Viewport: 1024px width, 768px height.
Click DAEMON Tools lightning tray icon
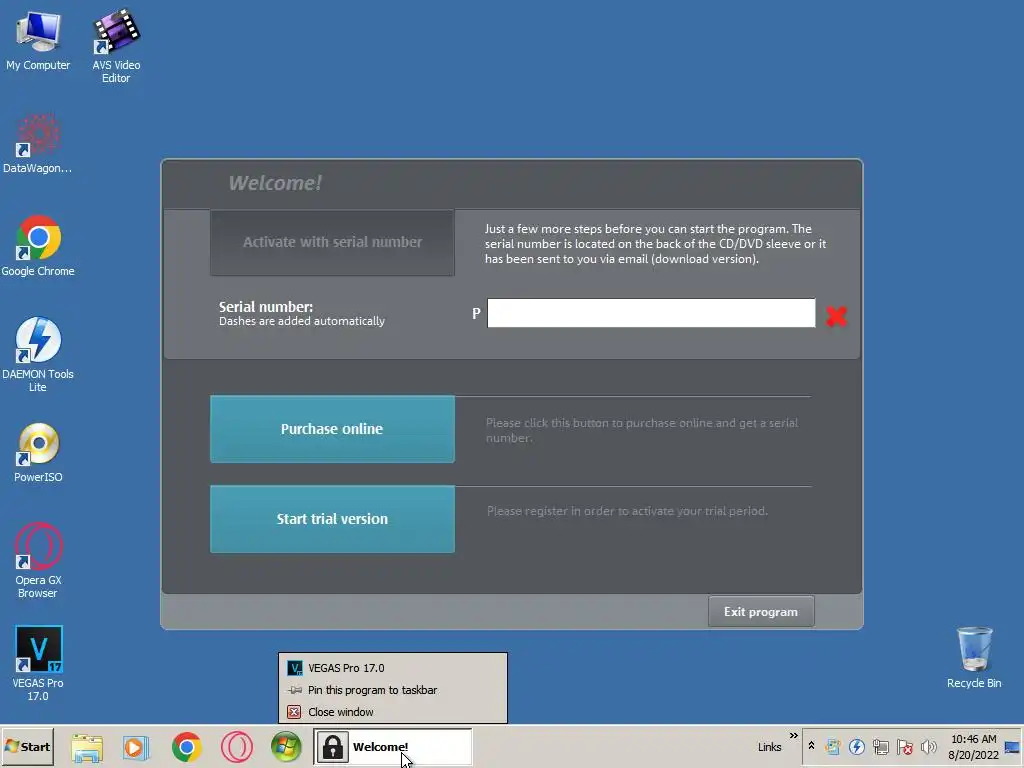(857, 746)
